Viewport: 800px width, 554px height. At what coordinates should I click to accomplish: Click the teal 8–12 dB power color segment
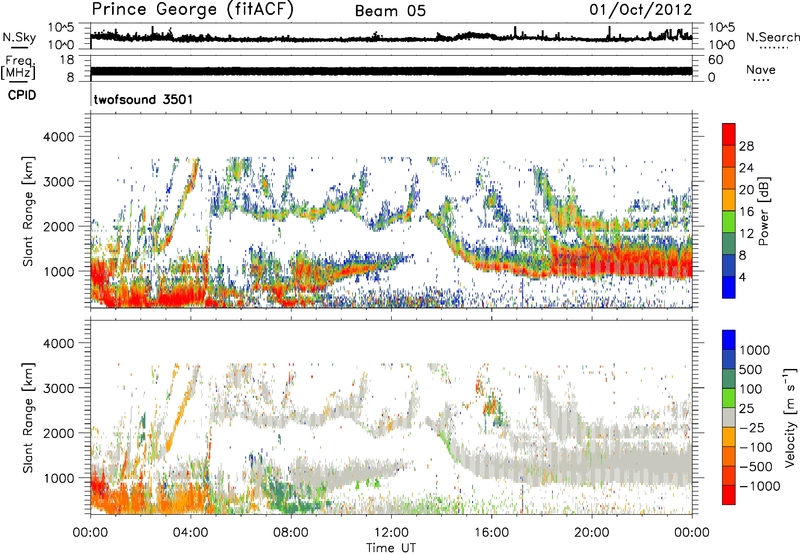click(x=729, y=243)
